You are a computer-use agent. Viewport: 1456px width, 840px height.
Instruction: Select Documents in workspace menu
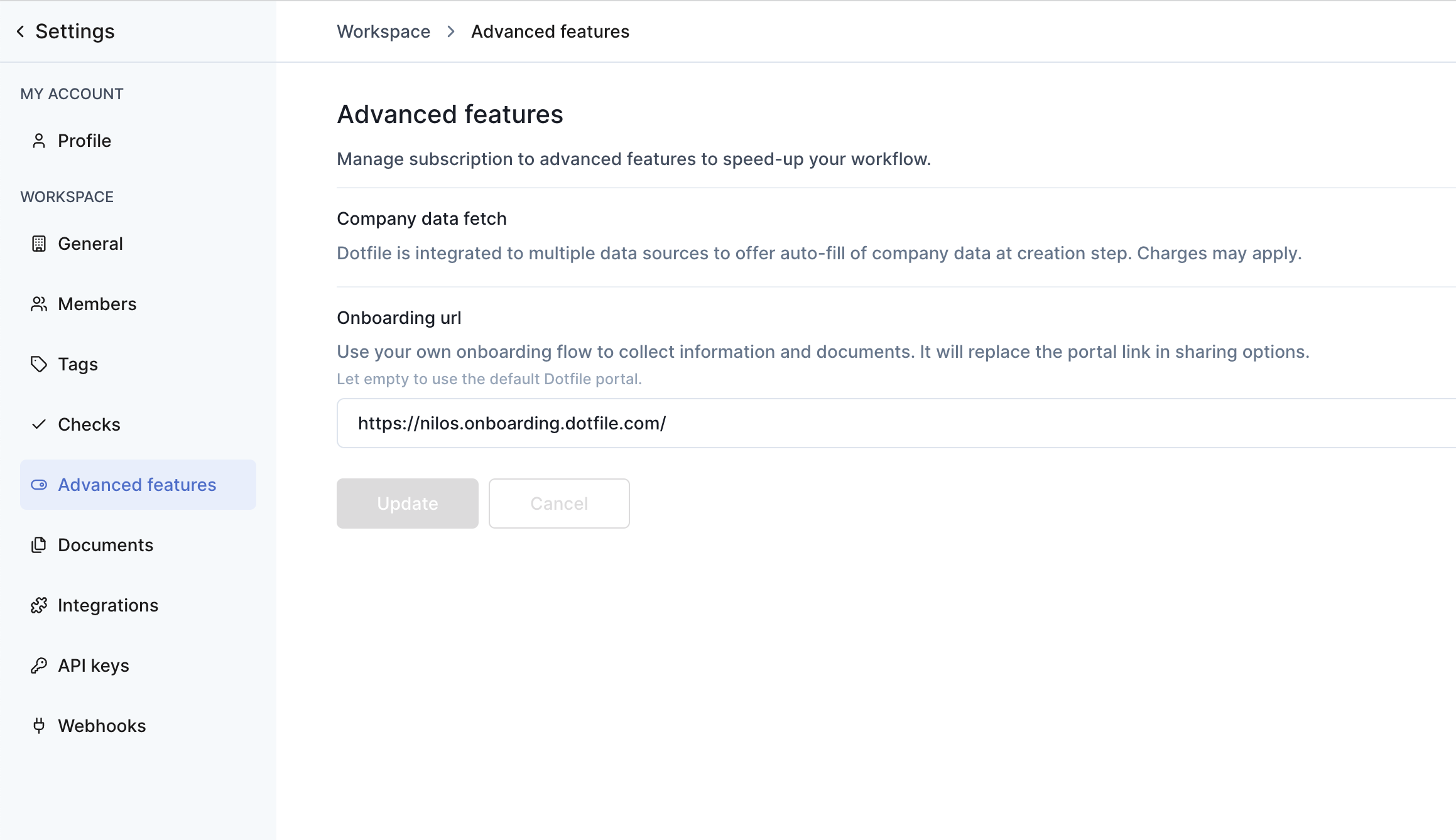(105, 545)
